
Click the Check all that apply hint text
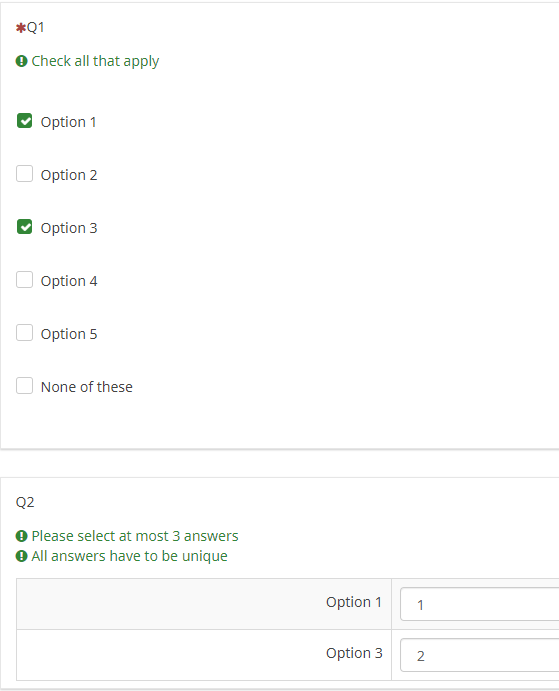point(95,61)
